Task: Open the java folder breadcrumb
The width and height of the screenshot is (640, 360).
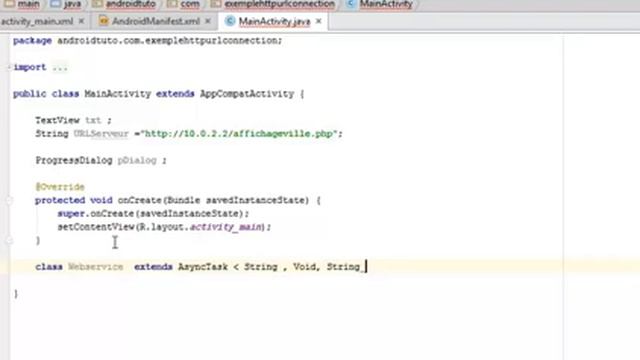Action: pos(66,4)
